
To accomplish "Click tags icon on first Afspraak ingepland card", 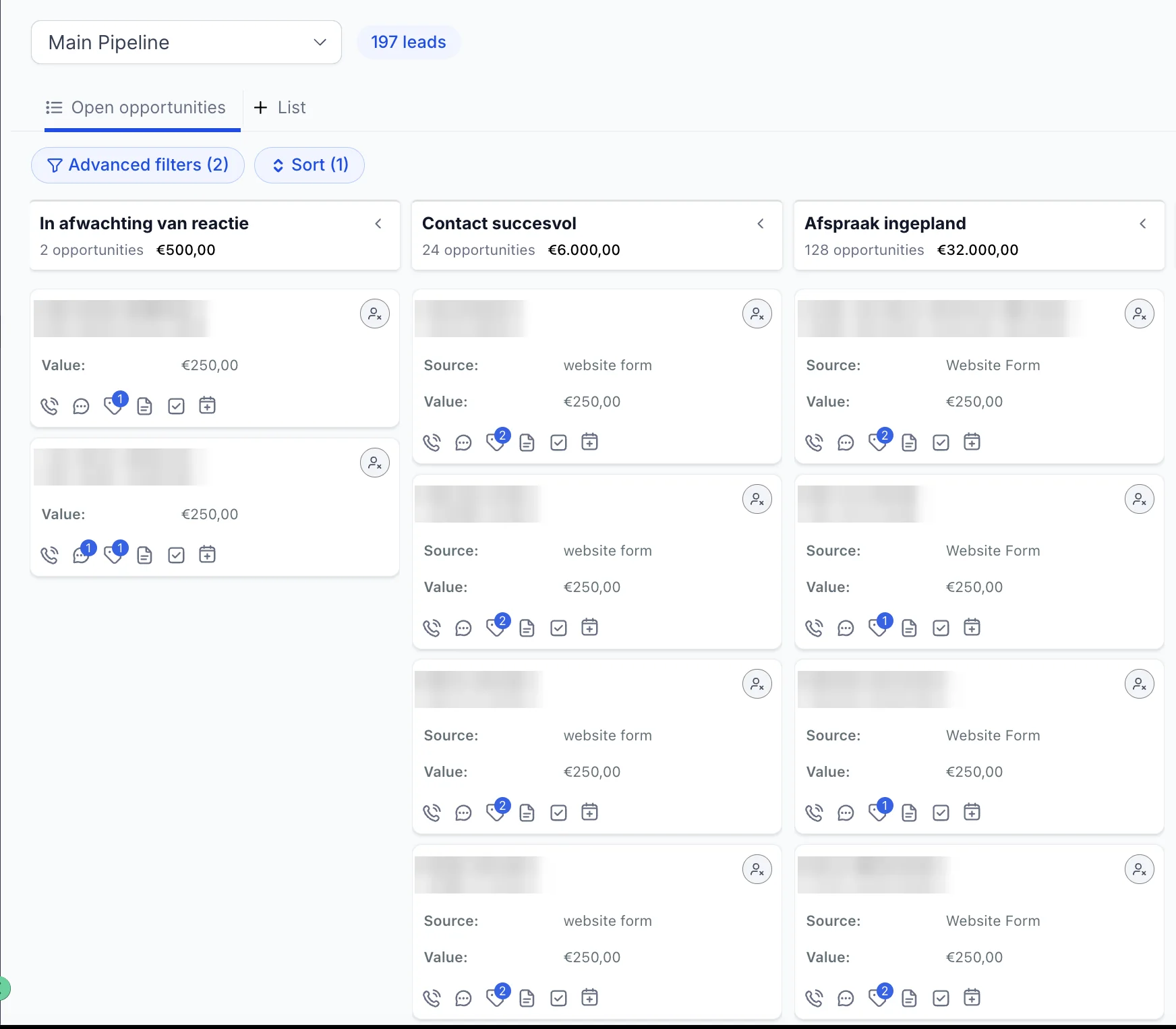I will click(879, 441).
